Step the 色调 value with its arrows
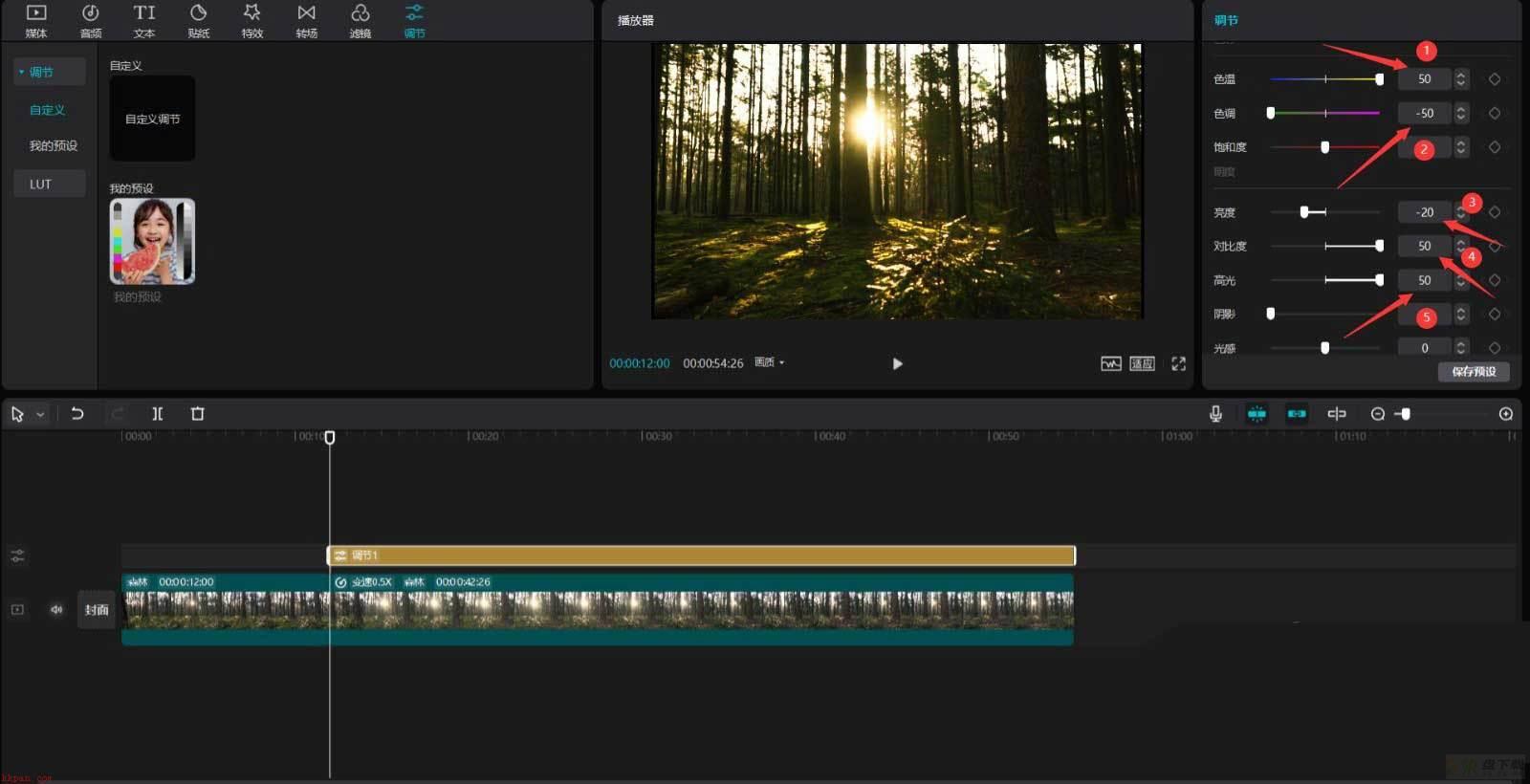1530x784 pixels. [x=1461, y=113]
